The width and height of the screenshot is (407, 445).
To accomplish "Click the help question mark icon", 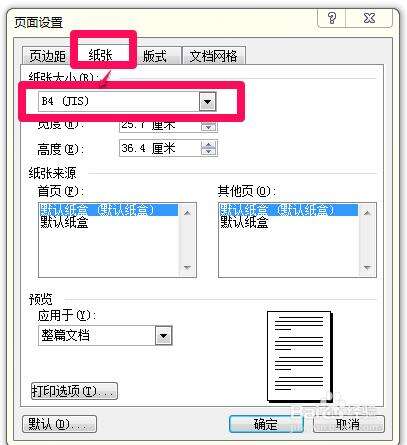I will coord(332,18).
